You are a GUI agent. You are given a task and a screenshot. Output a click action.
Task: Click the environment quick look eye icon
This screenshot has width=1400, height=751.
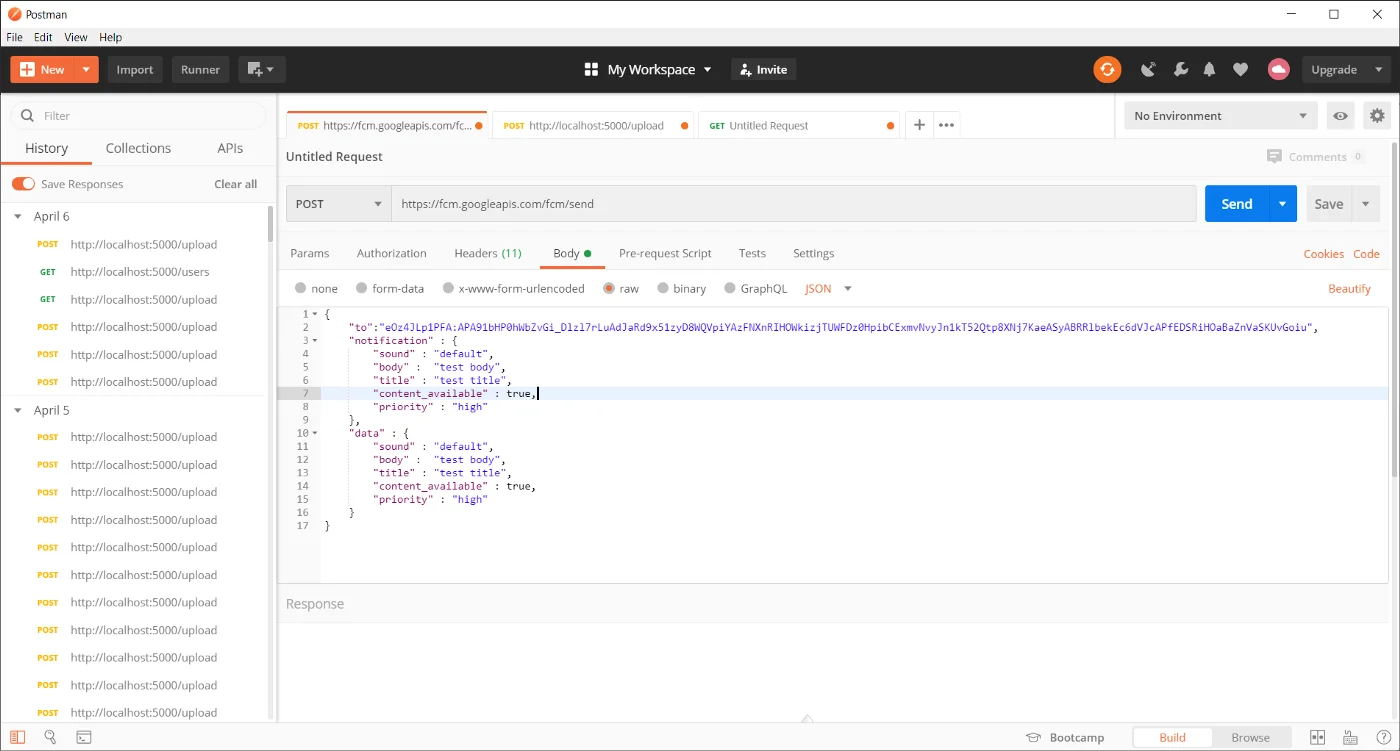1340,115
